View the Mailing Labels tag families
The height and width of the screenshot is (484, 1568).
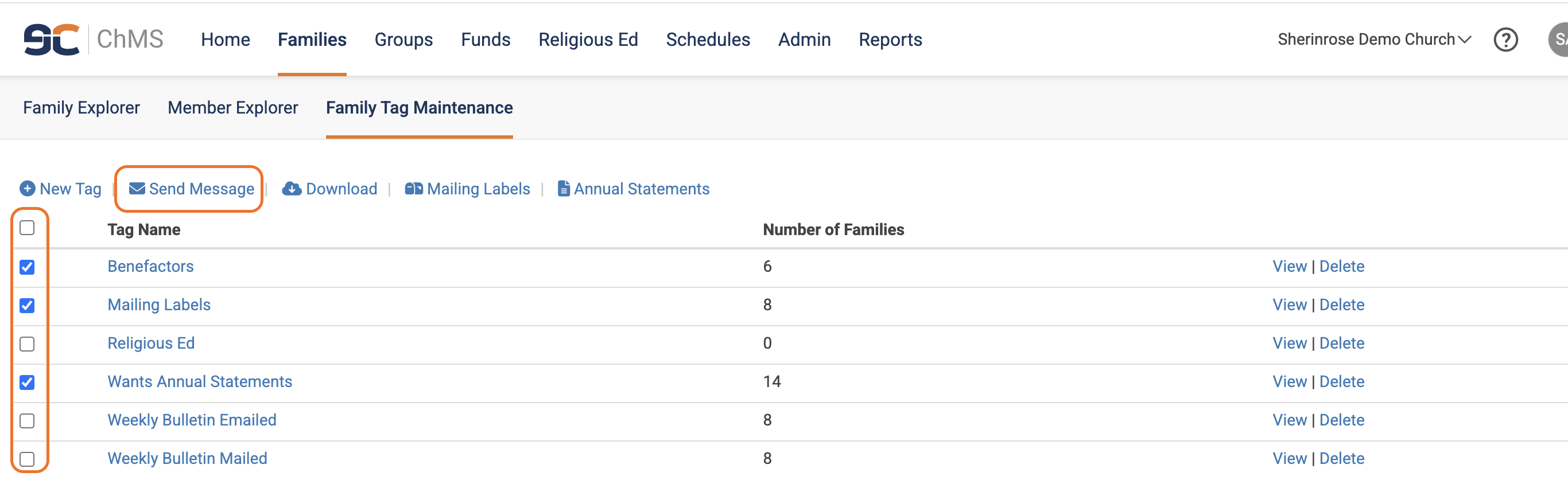click(1289, 305)
